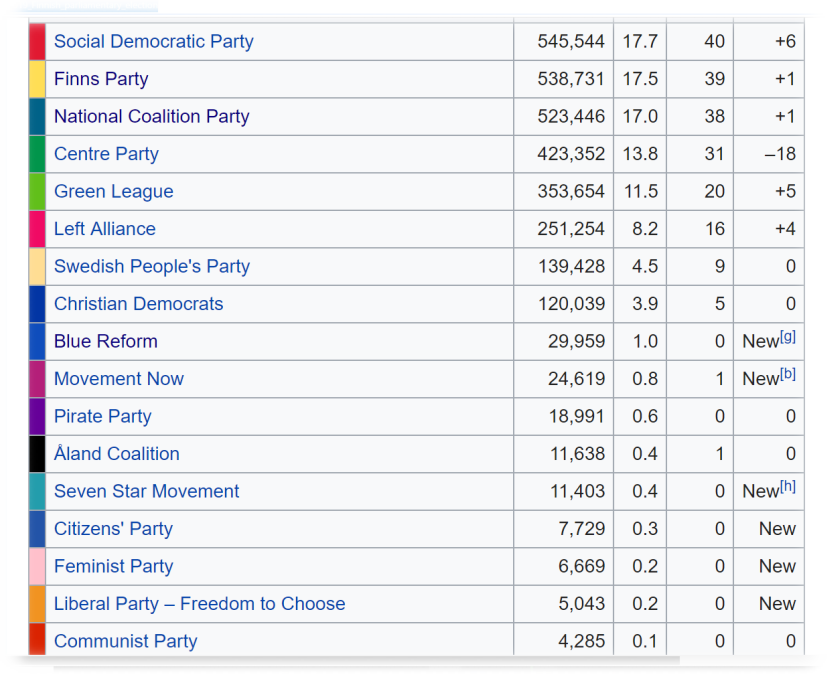Select the vote count 4,285
Image resolution: width=830 pixels, height=679 pixels.
582,641
